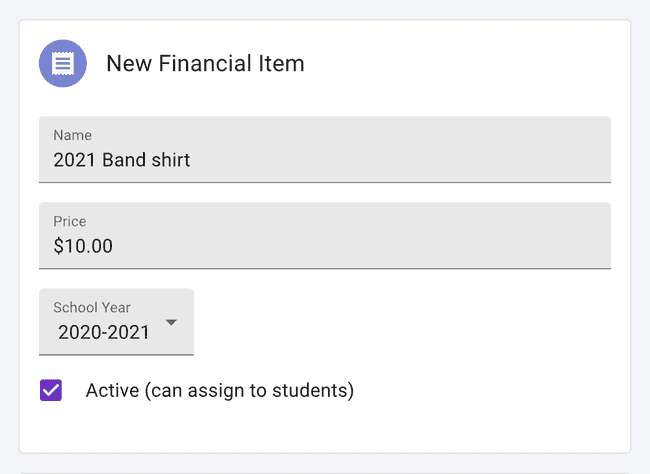Click the underline beneath the School Year selector

coord(116,354)
